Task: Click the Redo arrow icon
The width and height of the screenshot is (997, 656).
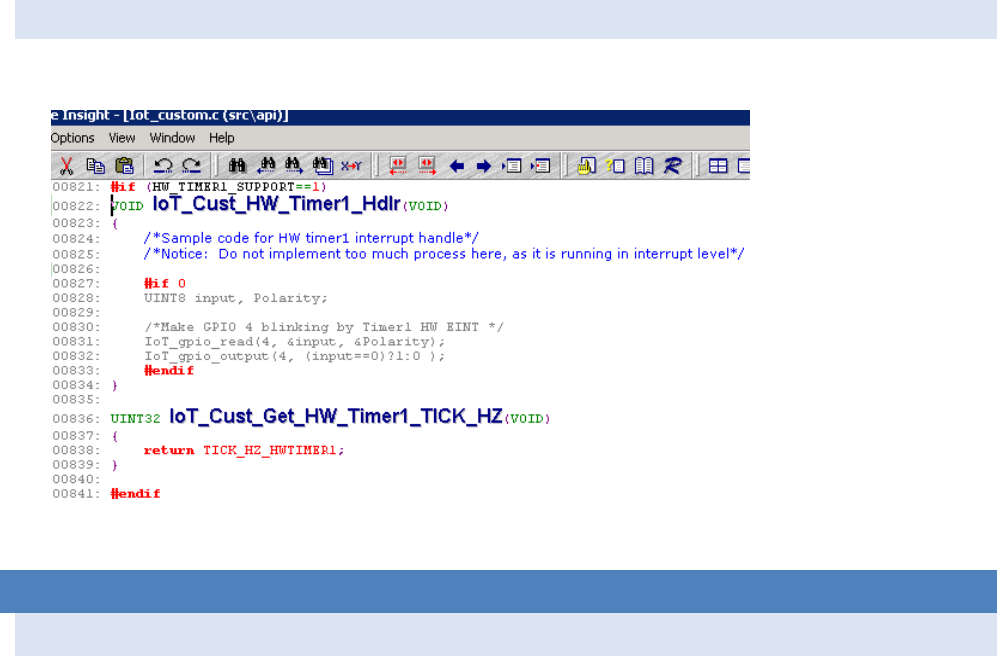Action: 191,166
